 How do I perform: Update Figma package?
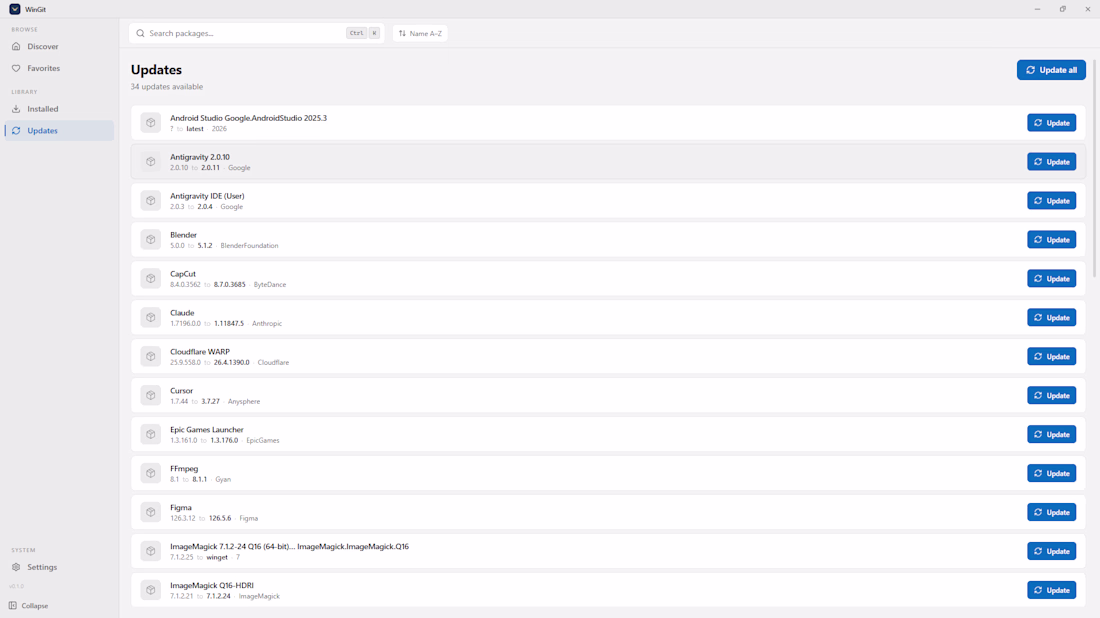pos(1052,512)
